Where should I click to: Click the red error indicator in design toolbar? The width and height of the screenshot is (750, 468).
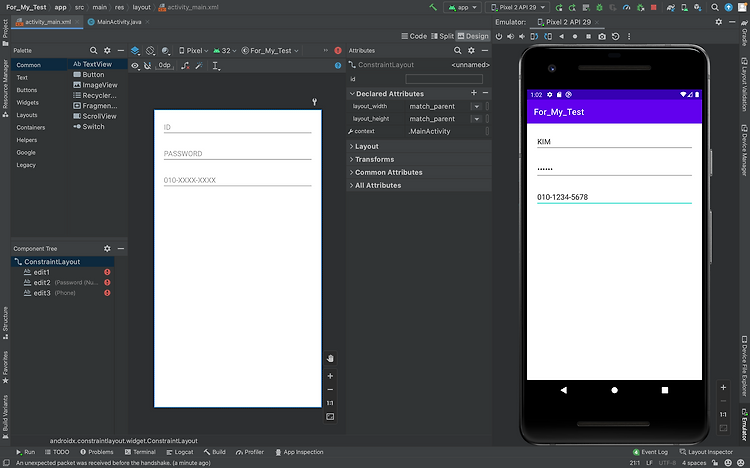pos(338,50)
